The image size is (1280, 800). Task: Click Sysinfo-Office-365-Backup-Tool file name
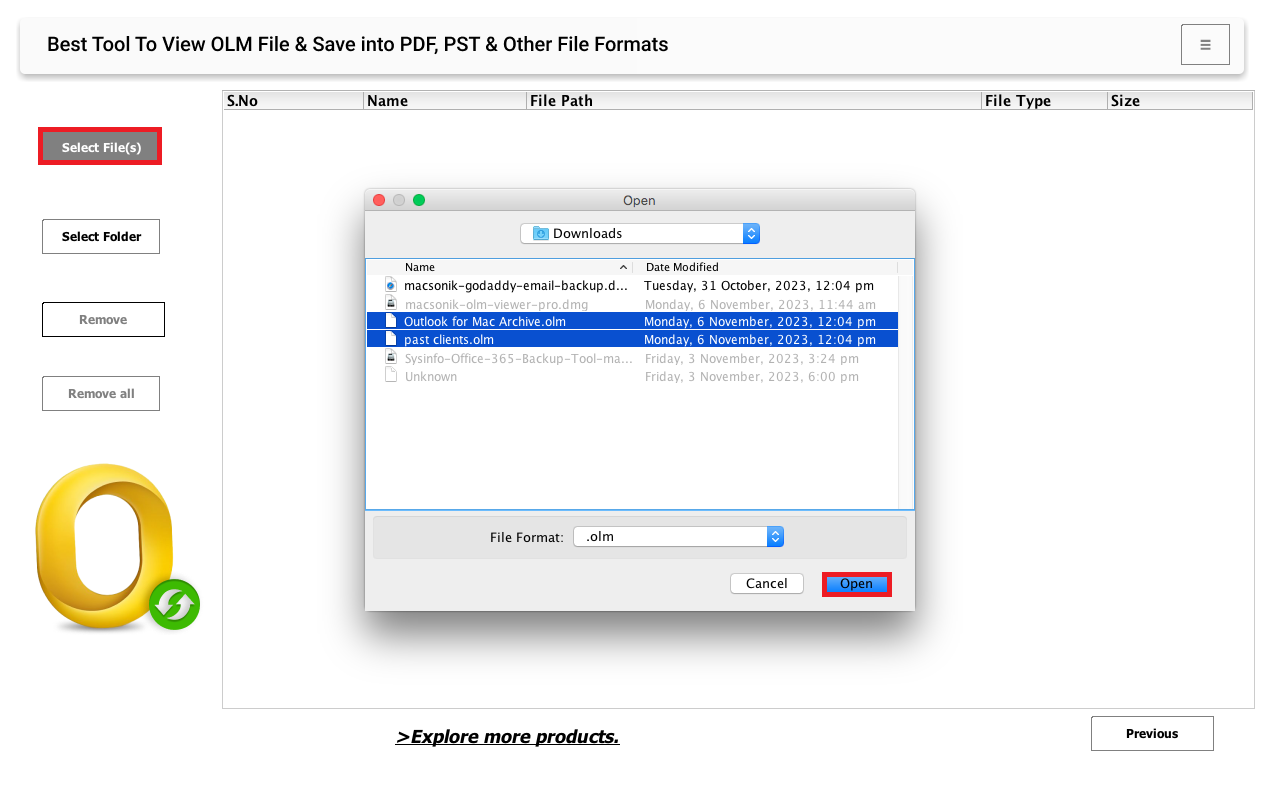click(518, 358)
